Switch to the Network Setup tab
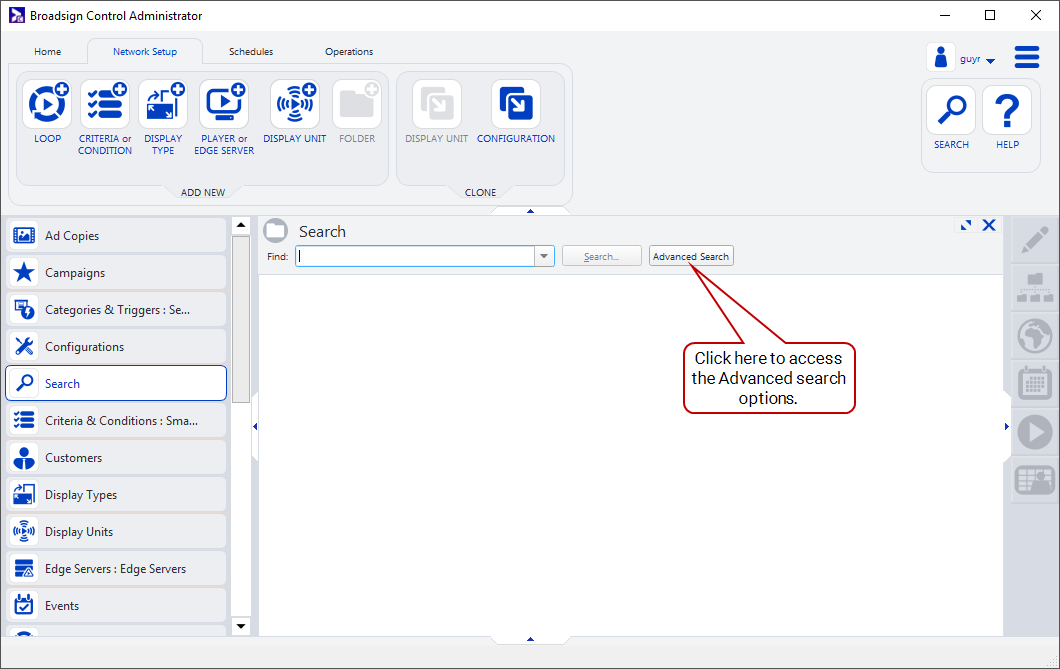This screenshot has width=1060, height=669. pos(145,51)
